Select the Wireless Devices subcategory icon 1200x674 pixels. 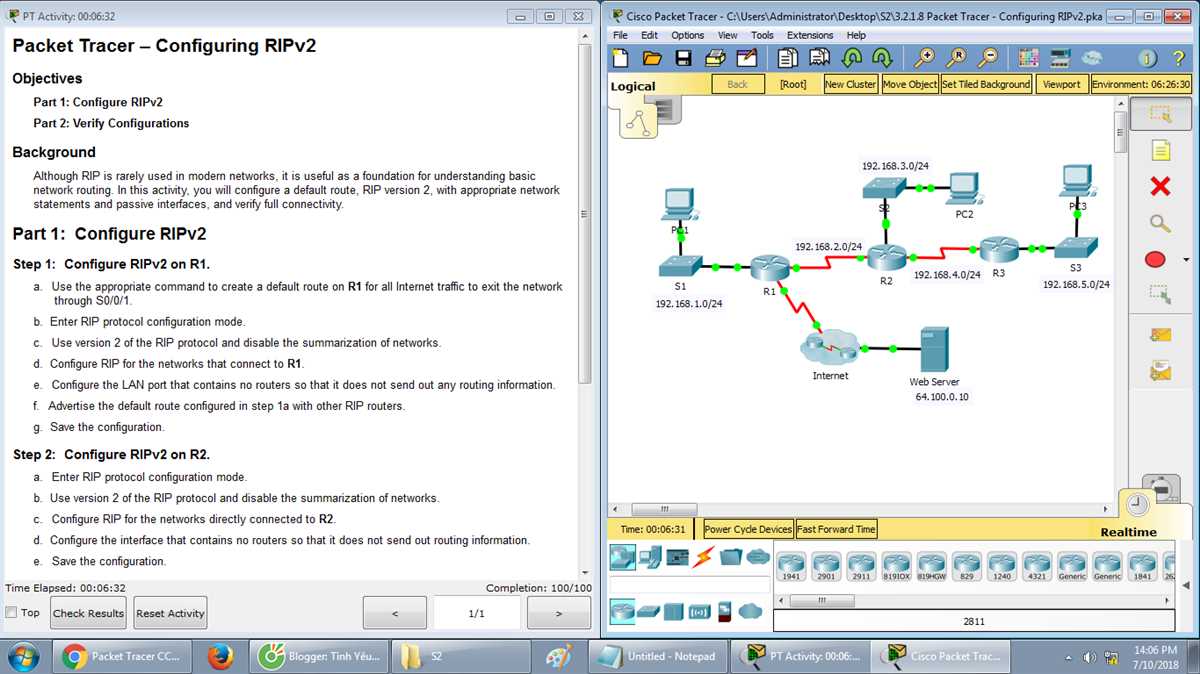pos(699,611)
